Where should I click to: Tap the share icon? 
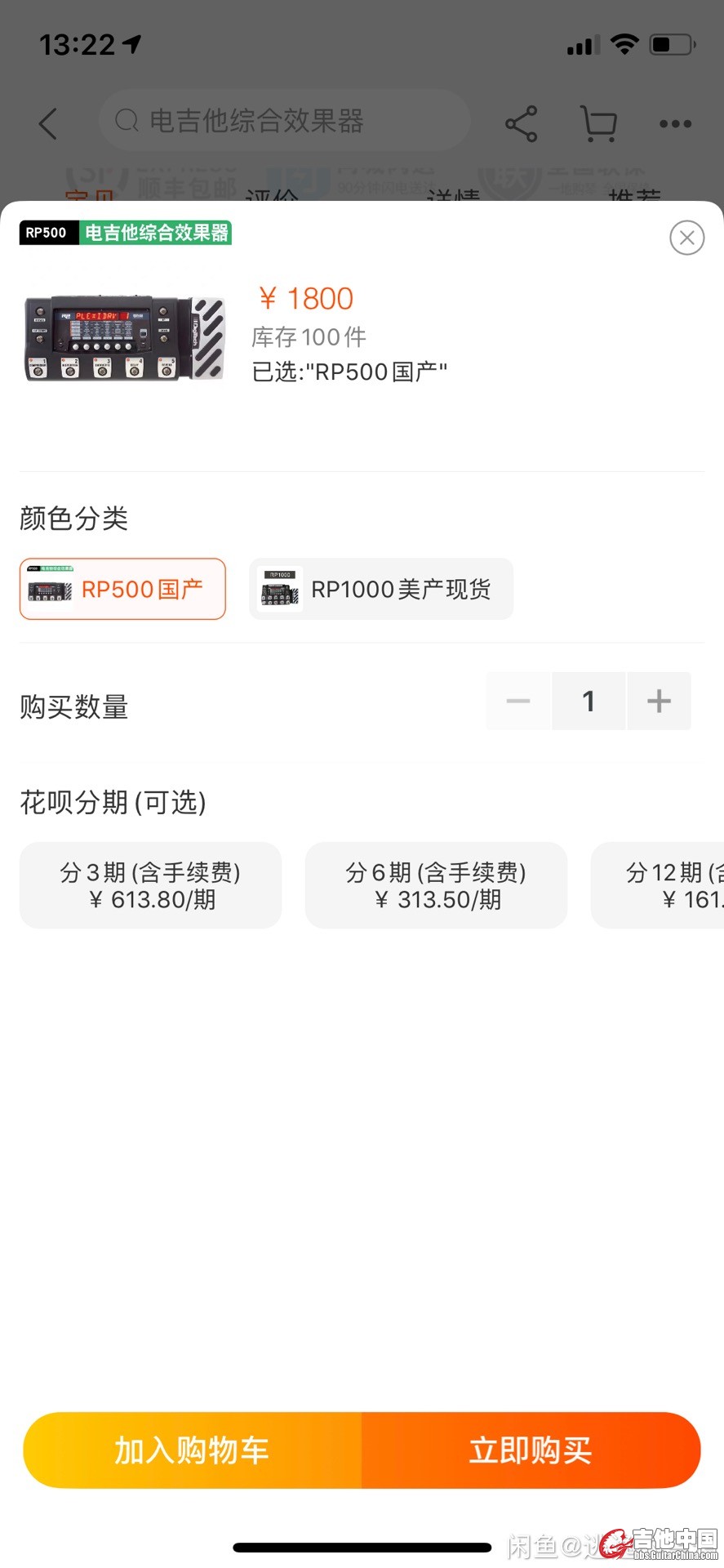tap(521, 123)
